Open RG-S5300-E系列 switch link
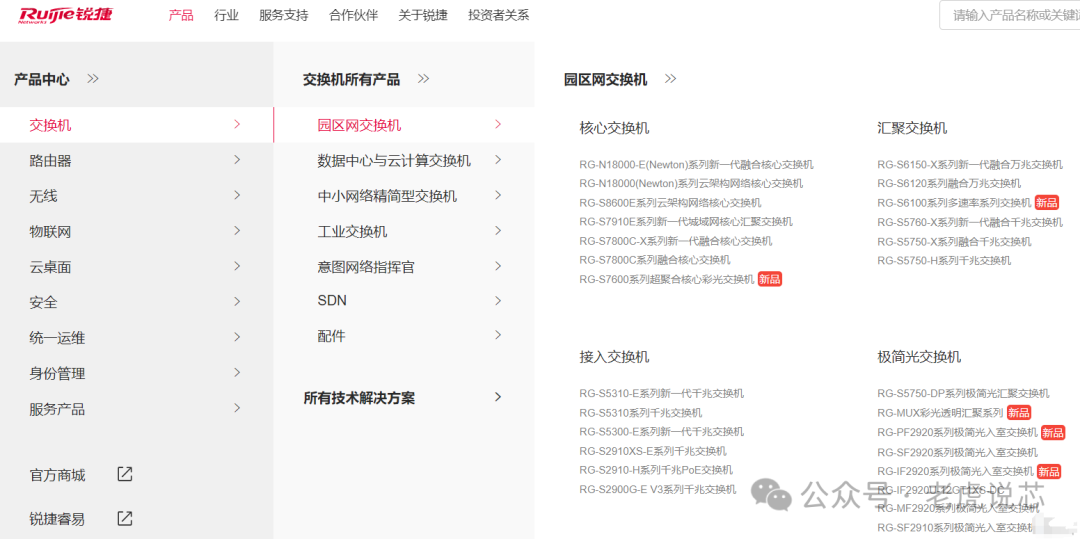Viewport: 1080px width, 539px height. coord(662,432)
